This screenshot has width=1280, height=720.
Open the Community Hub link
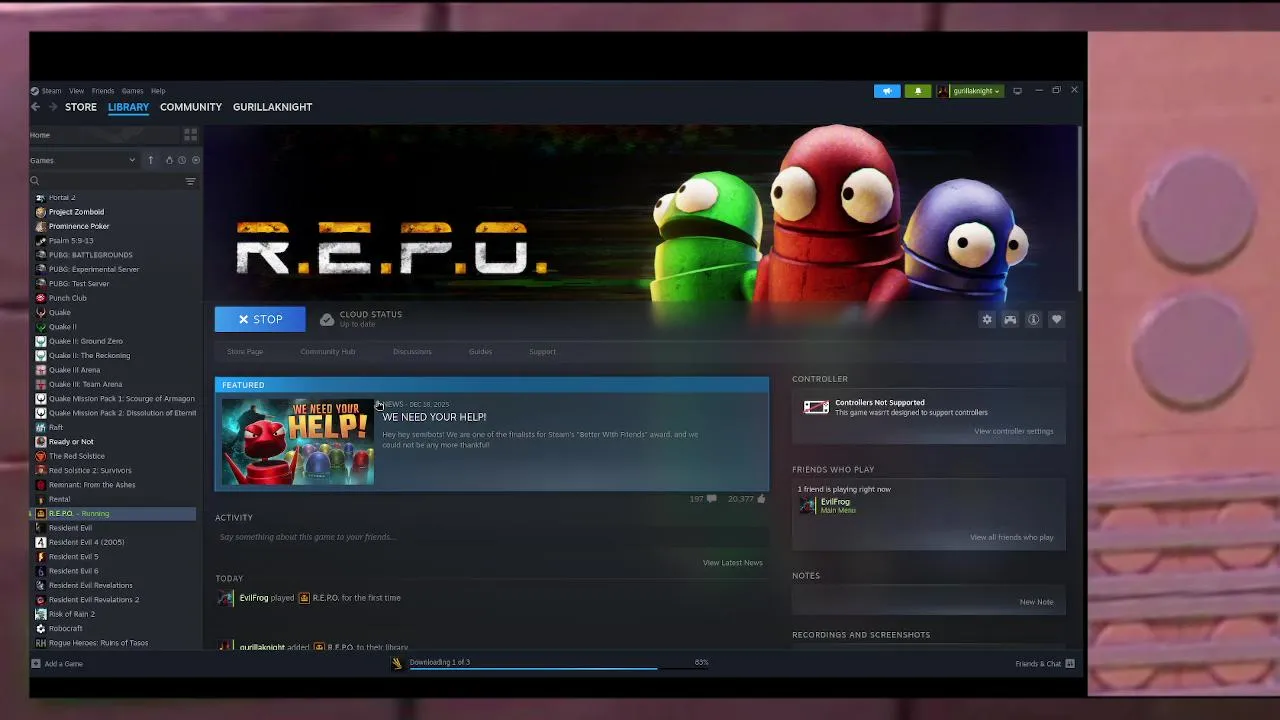point(328,352)
